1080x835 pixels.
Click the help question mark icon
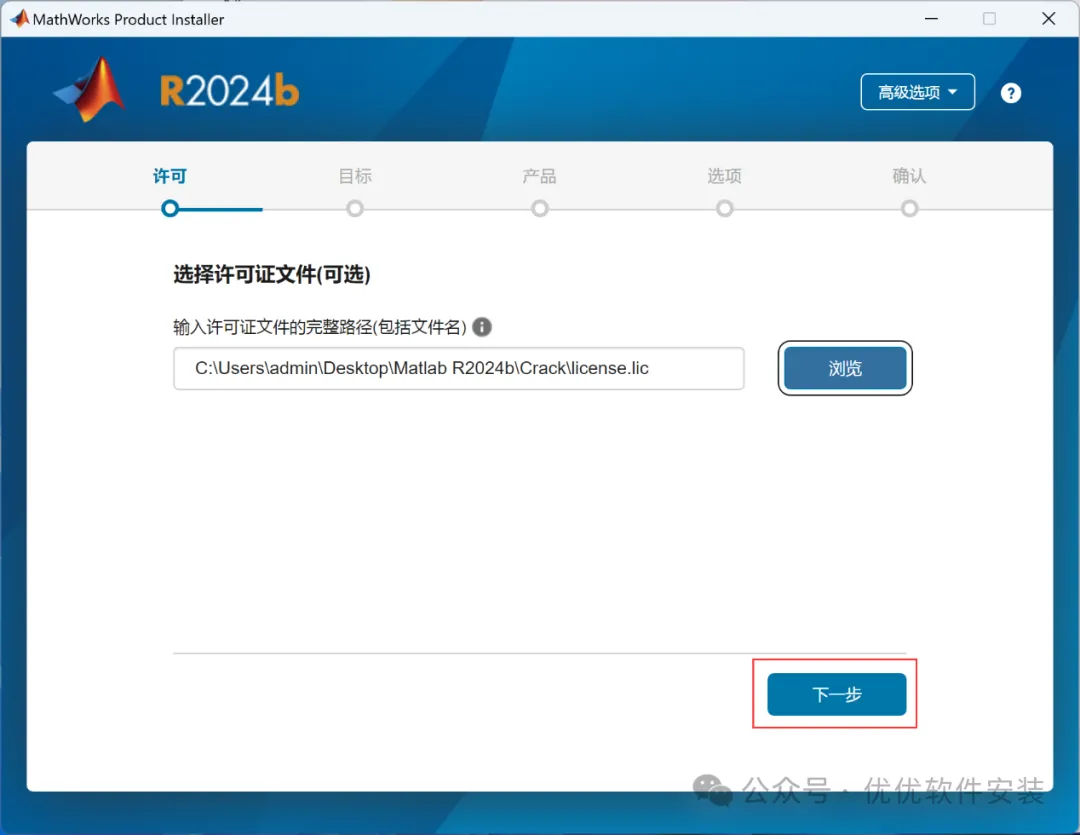[1010, 93]
